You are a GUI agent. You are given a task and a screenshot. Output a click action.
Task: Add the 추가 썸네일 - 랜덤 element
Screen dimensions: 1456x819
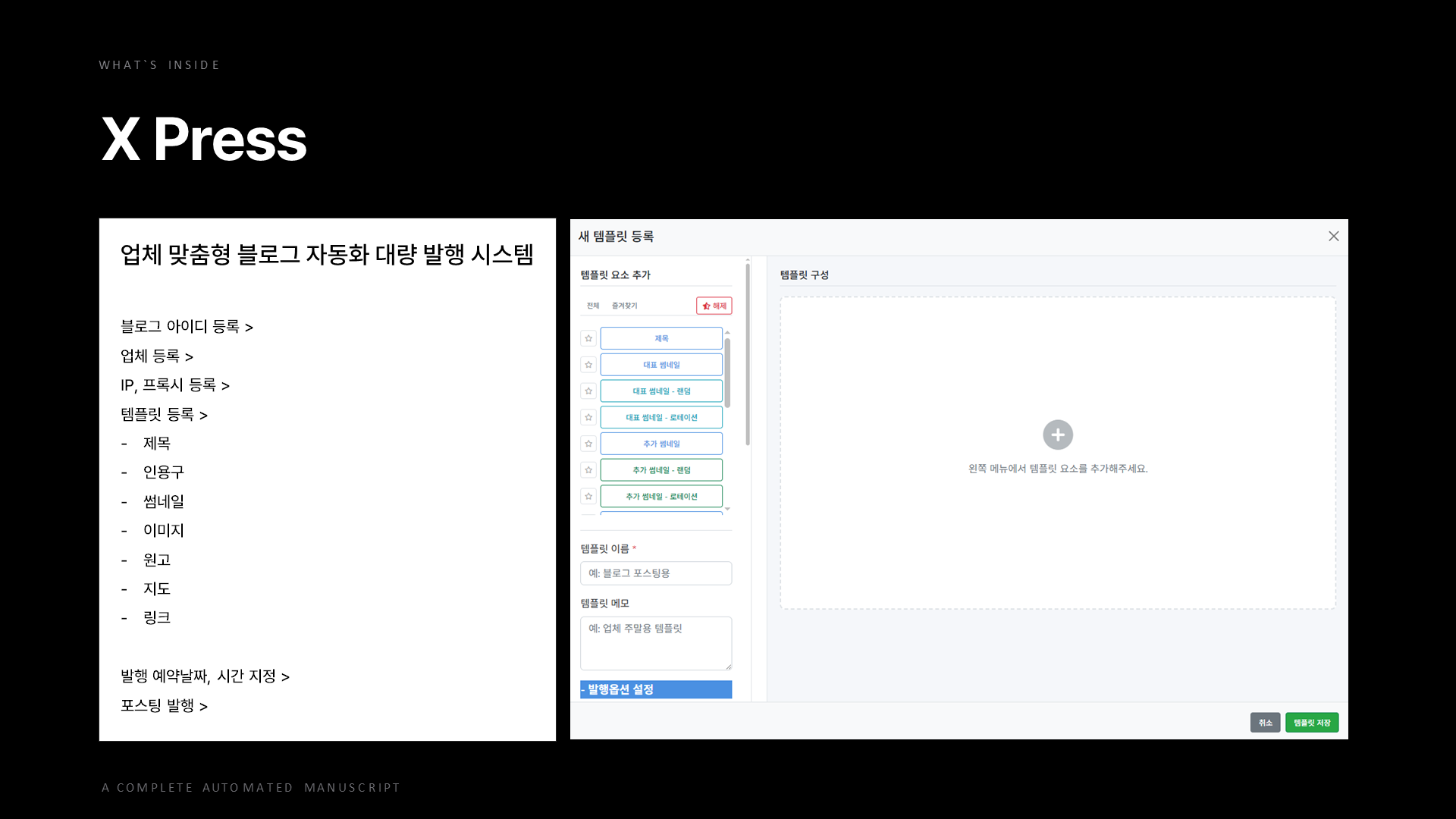[661, 470]
